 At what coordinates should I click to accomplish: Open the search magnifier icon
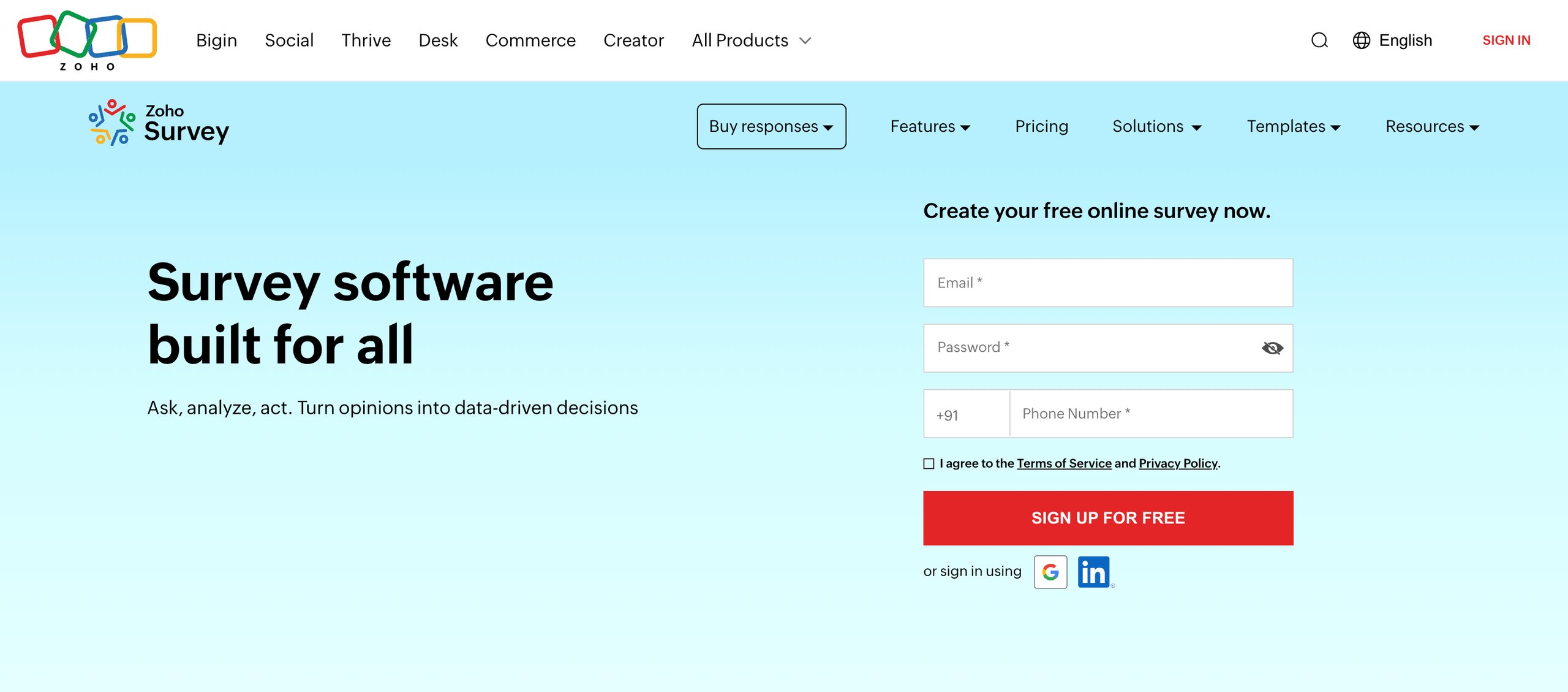pyautogui.click(x=1319, y=40)
